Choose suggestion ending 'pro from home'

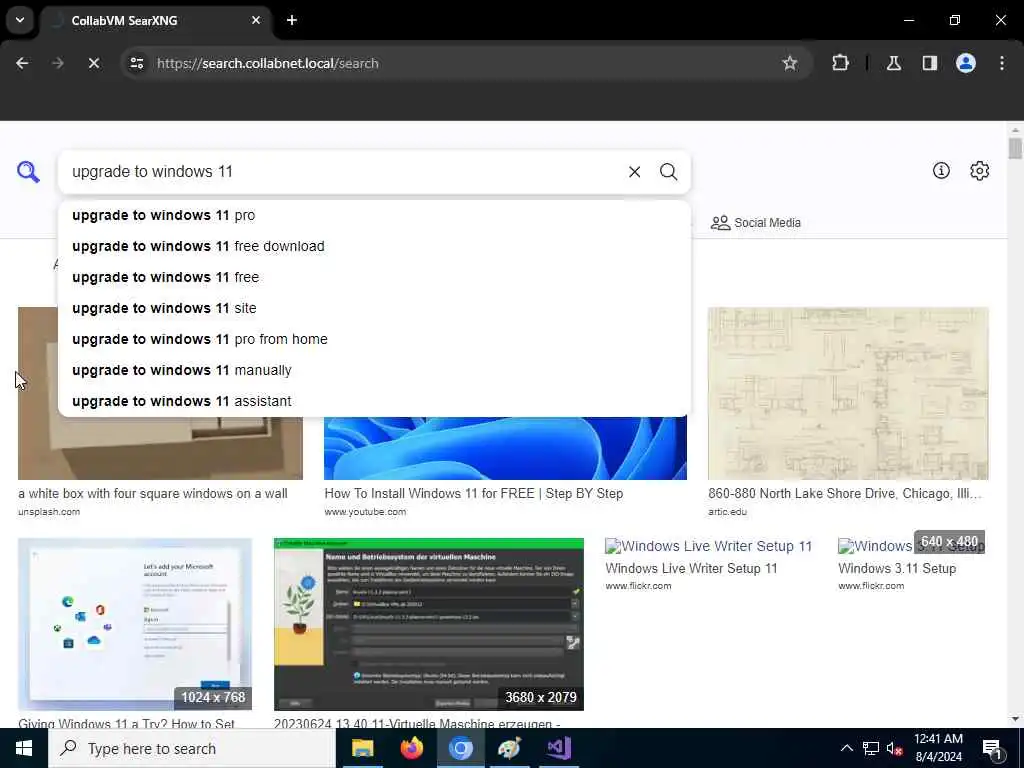point(374,339)
